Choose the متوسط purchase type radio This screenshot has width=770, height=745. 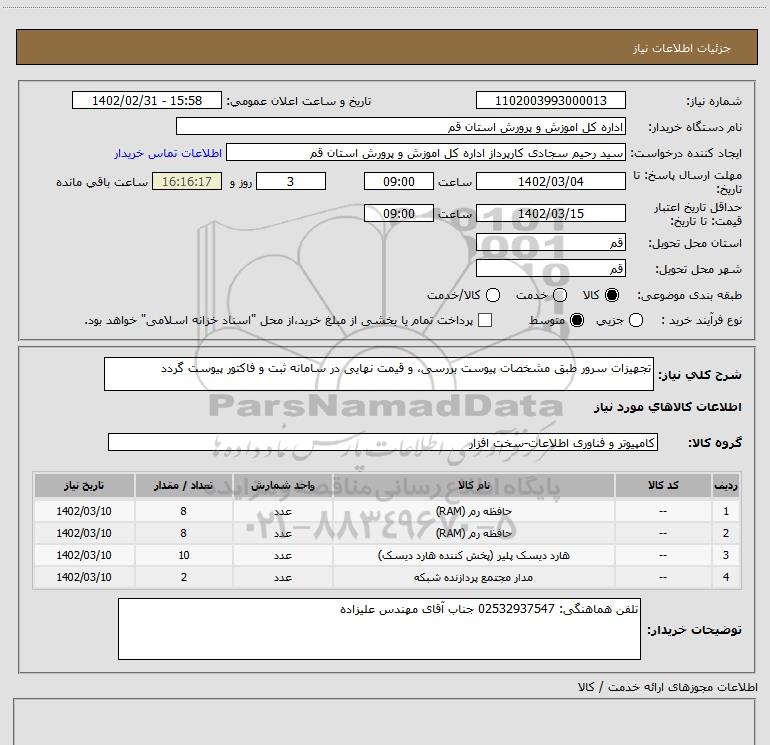pos(577,320)
